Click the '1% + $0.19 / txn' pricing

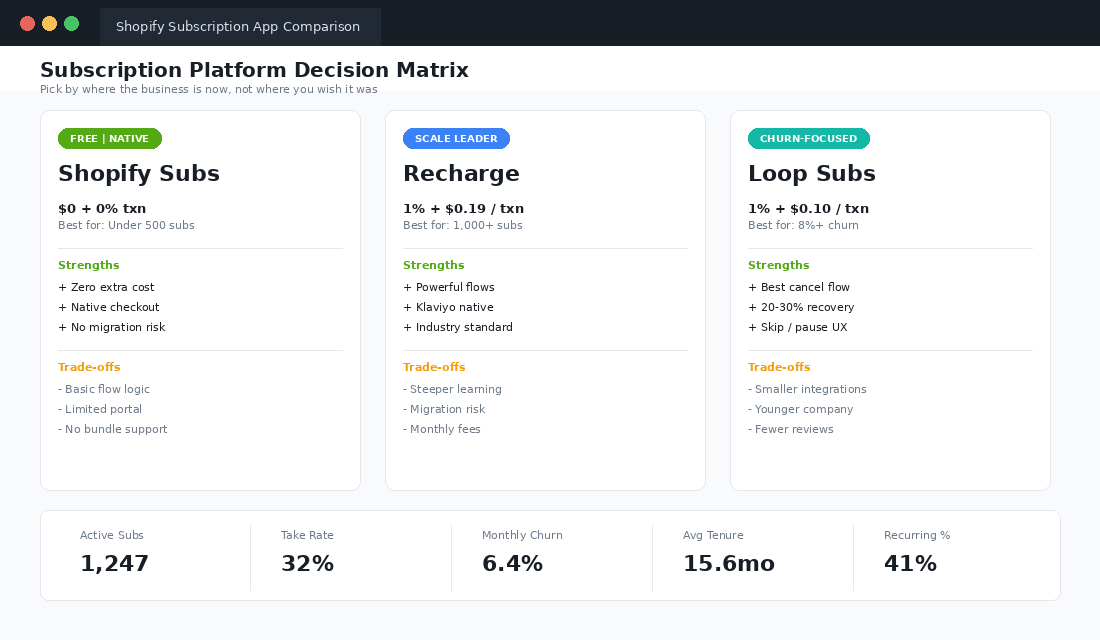point(464,208)
